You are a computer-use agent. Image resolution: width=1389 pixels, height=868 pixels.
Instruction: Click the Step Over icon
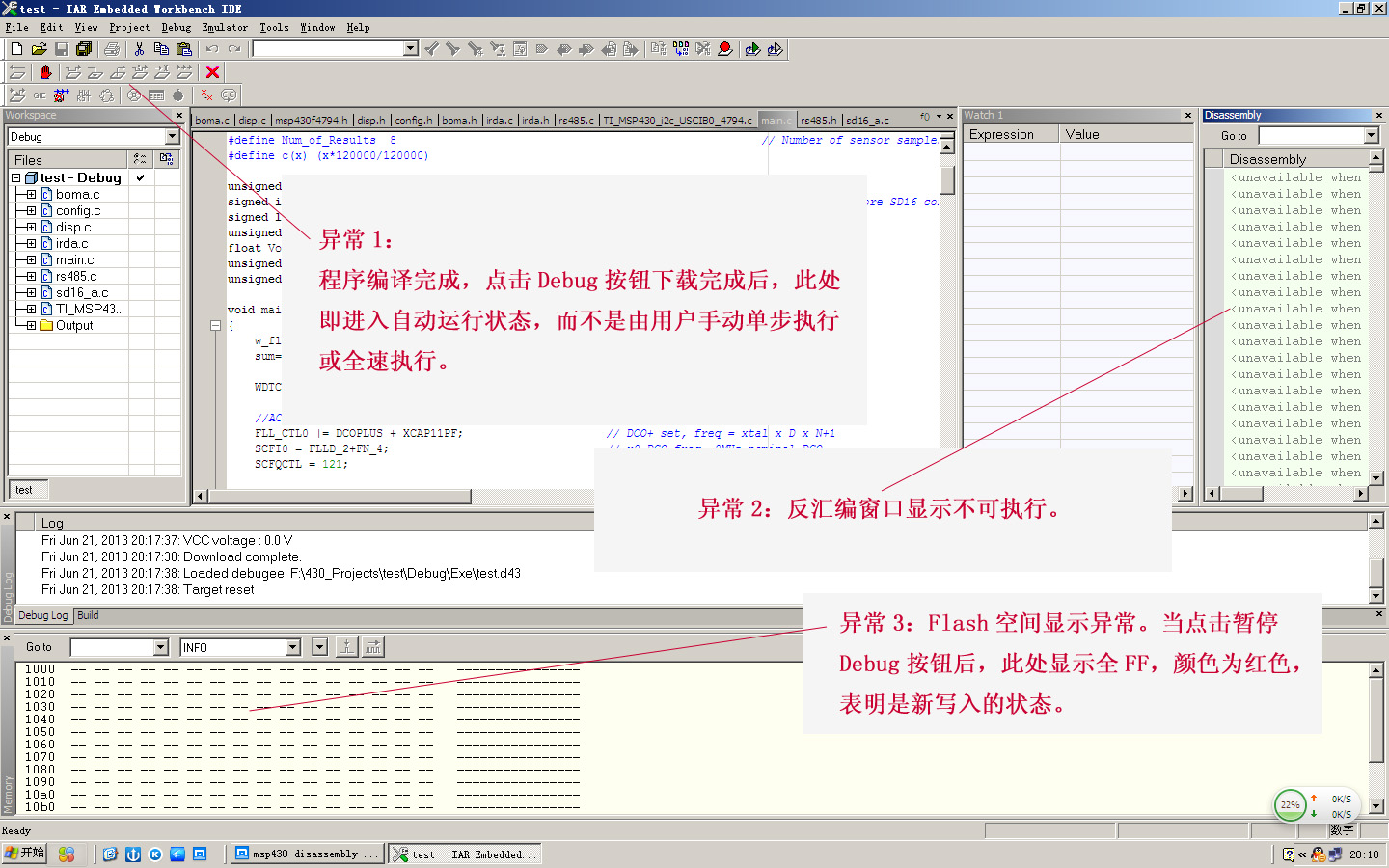point(73,72)
